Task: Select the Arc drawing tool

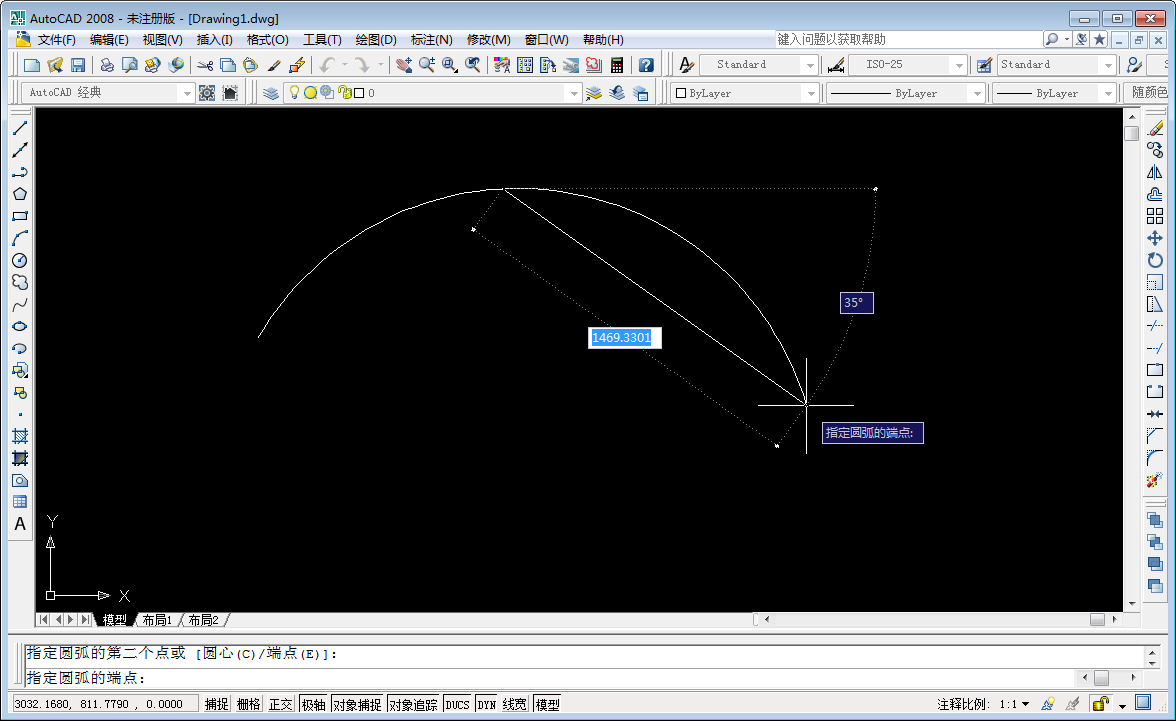Action: coord(19,239)
